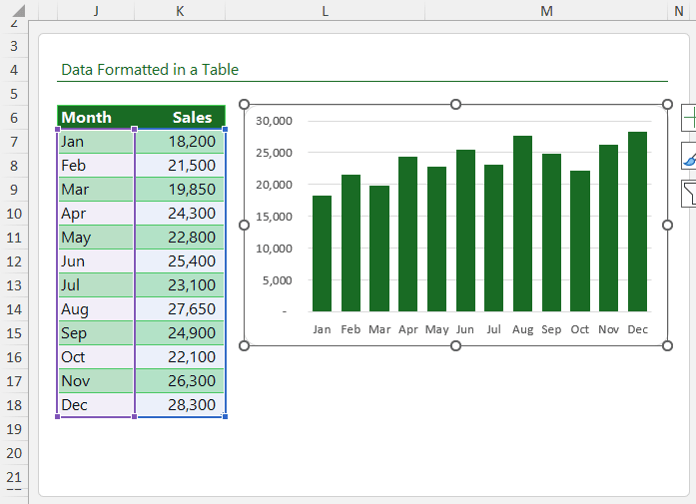696x504 pixels.
Task: Click the Oct cell in Month column
Action: tap(96, 357)
